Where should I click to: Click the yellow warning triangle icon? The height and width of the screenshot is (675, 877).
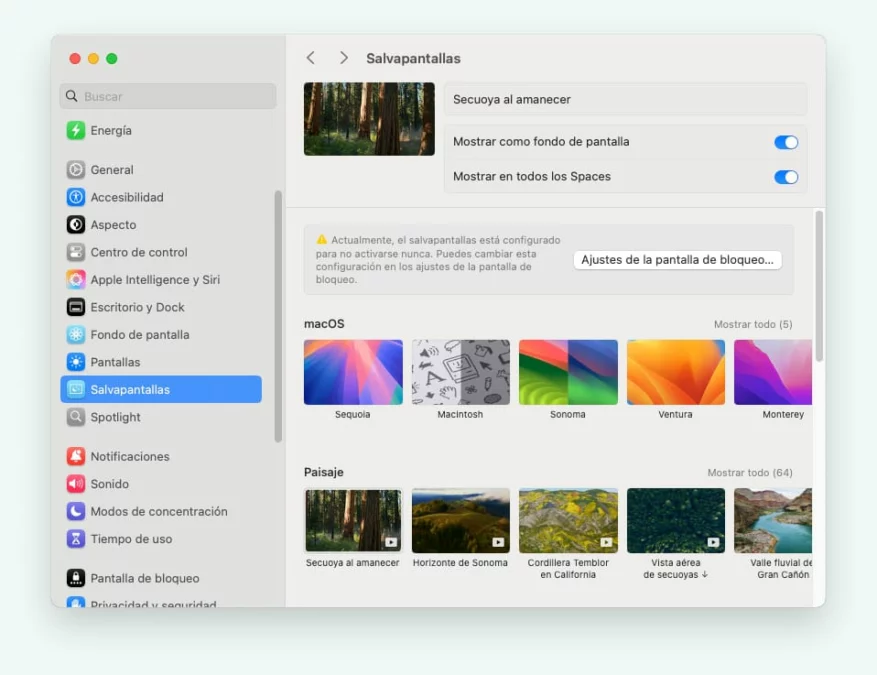pyautogui.click(x=322, y=239)
